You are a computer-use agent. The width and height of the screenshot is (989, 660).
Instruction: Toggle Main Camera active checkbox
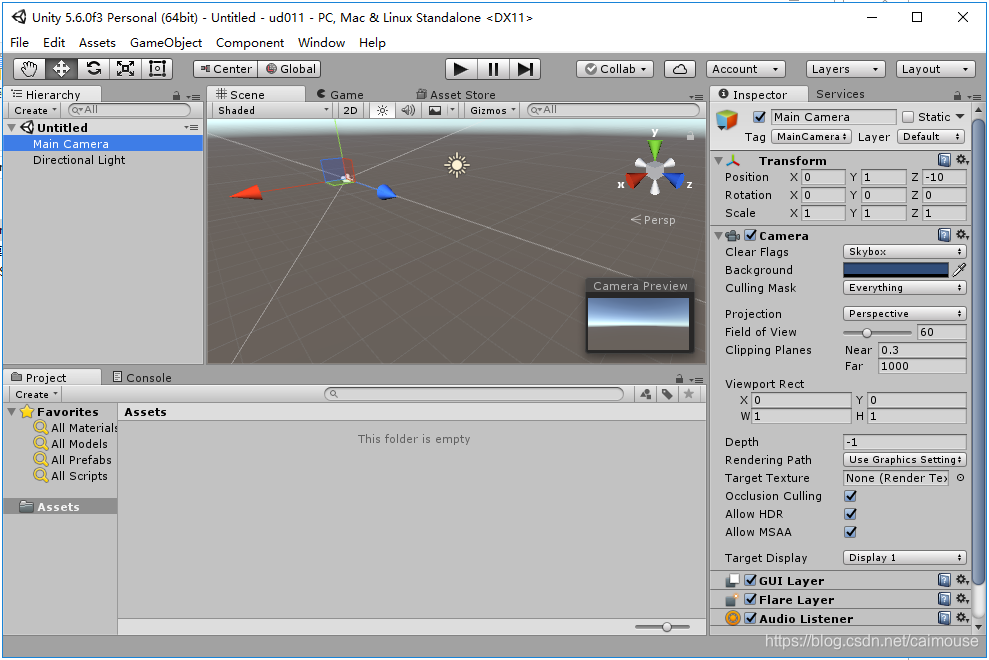[x=759, y=117]
